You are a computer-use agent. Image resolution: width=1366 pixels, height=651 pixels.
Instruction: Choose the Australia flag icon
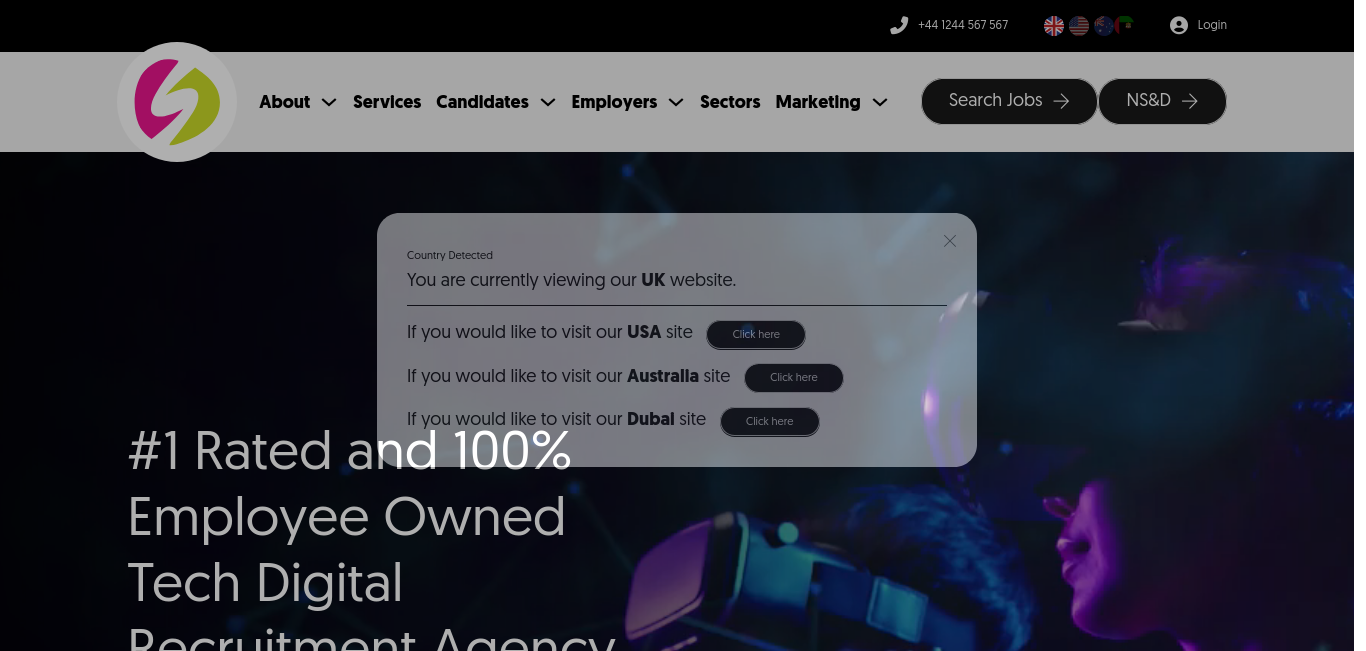point(1103,26)
